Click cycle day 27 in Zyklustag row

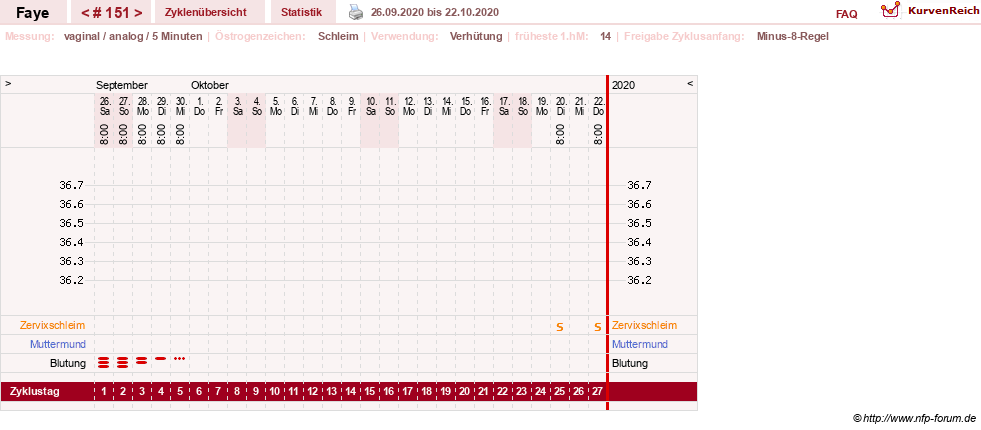pyautogui.click(x=598, y=392)
